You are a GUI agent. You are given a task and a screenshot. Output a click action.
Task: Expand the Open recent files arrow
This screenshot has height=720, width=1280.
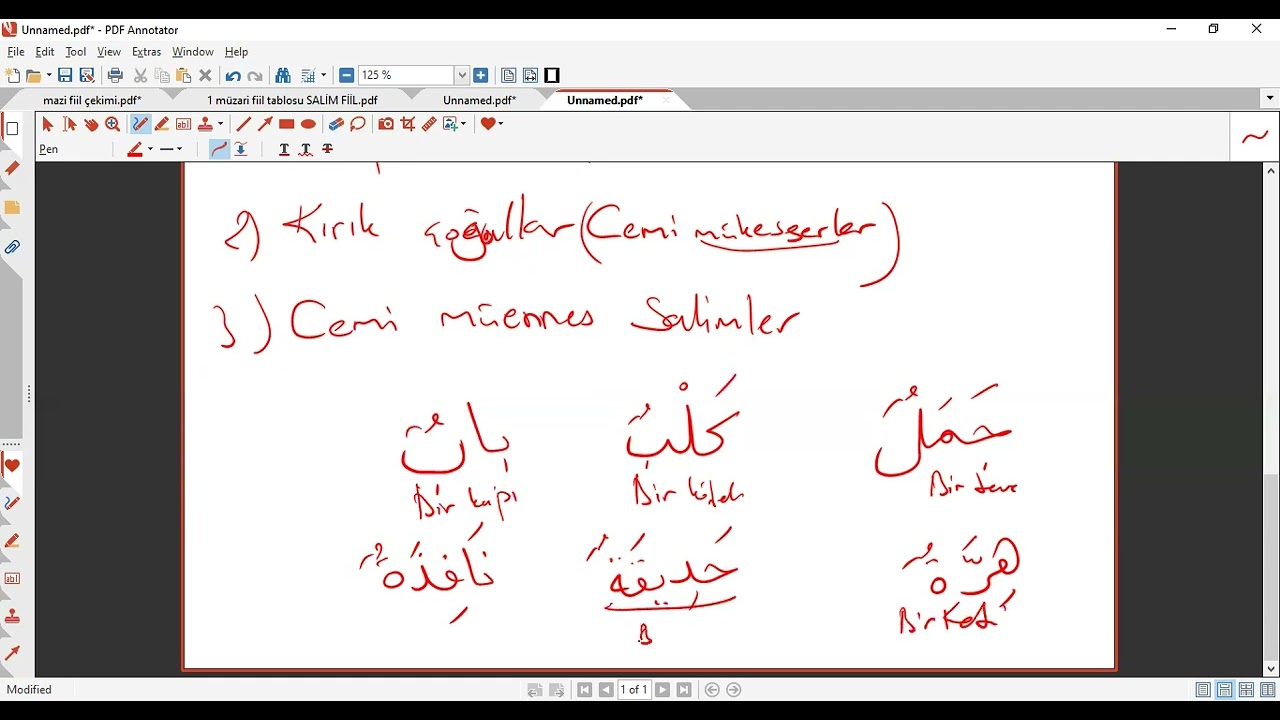click(x=48, y=75)
